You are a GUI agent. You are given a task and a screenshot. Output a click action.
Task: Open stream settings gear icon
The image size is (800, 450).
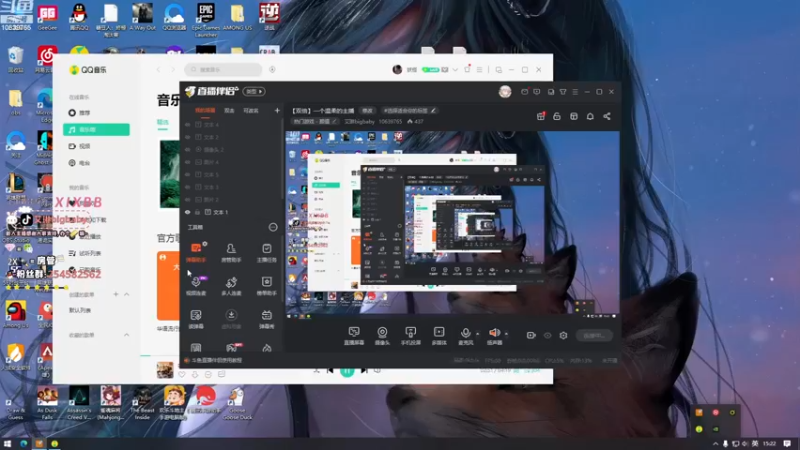(x=563, y=335)
